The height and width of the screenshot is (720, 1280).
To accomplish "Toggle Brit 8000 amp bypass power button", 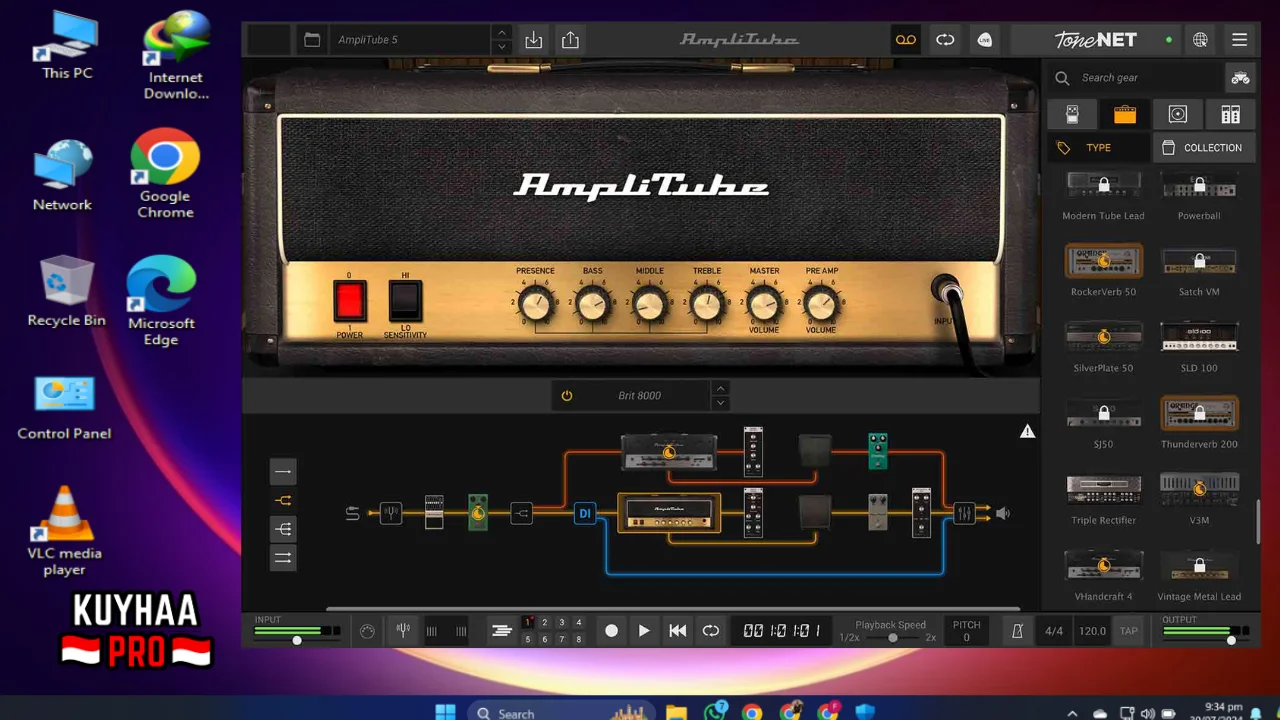I will [x=567, y=396].
